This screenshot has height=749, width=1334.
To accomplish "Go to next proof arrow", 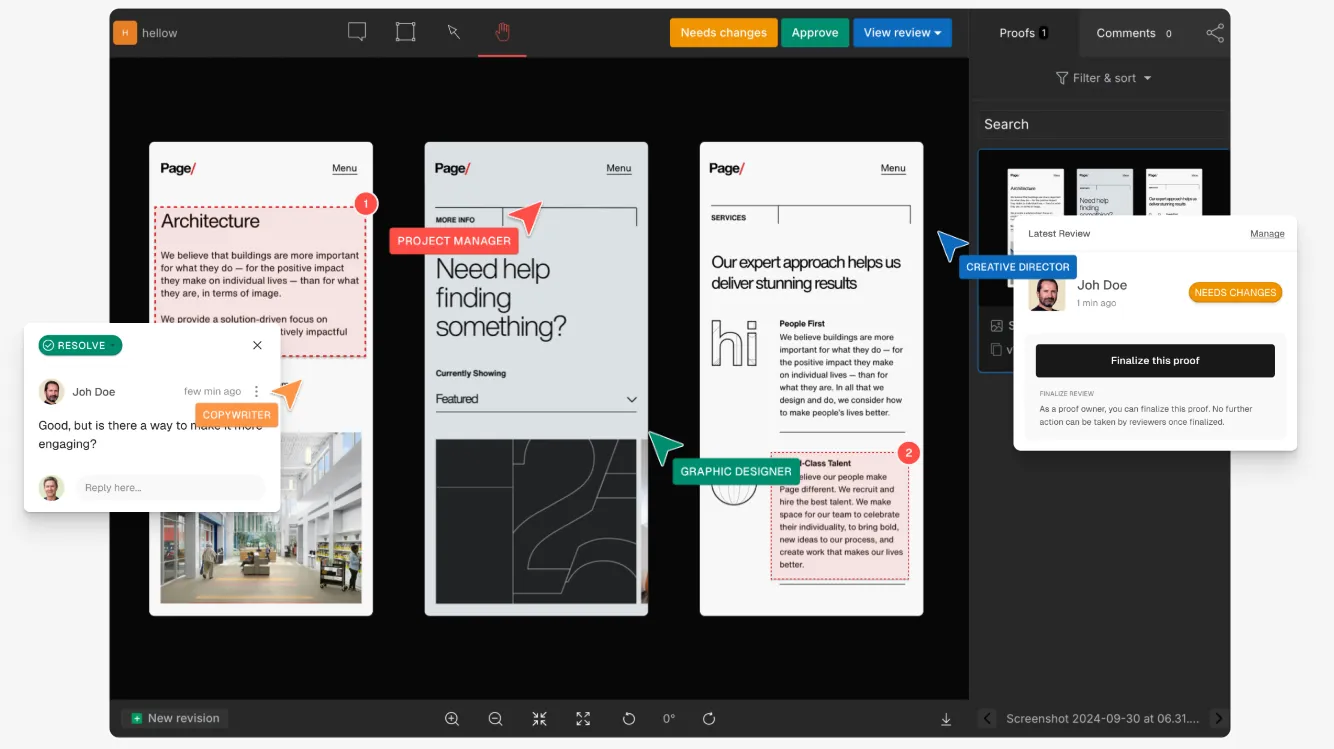I will coord(1218,718).
